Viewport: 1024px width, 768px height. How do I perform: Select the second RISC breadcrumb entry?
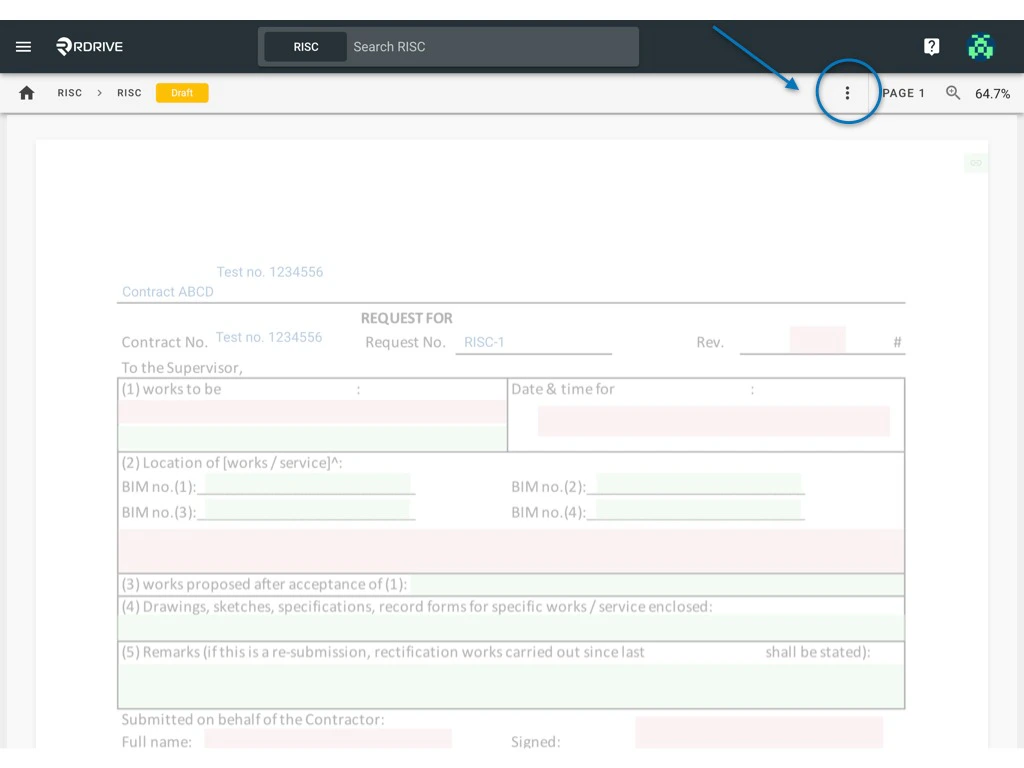point(129,92)
